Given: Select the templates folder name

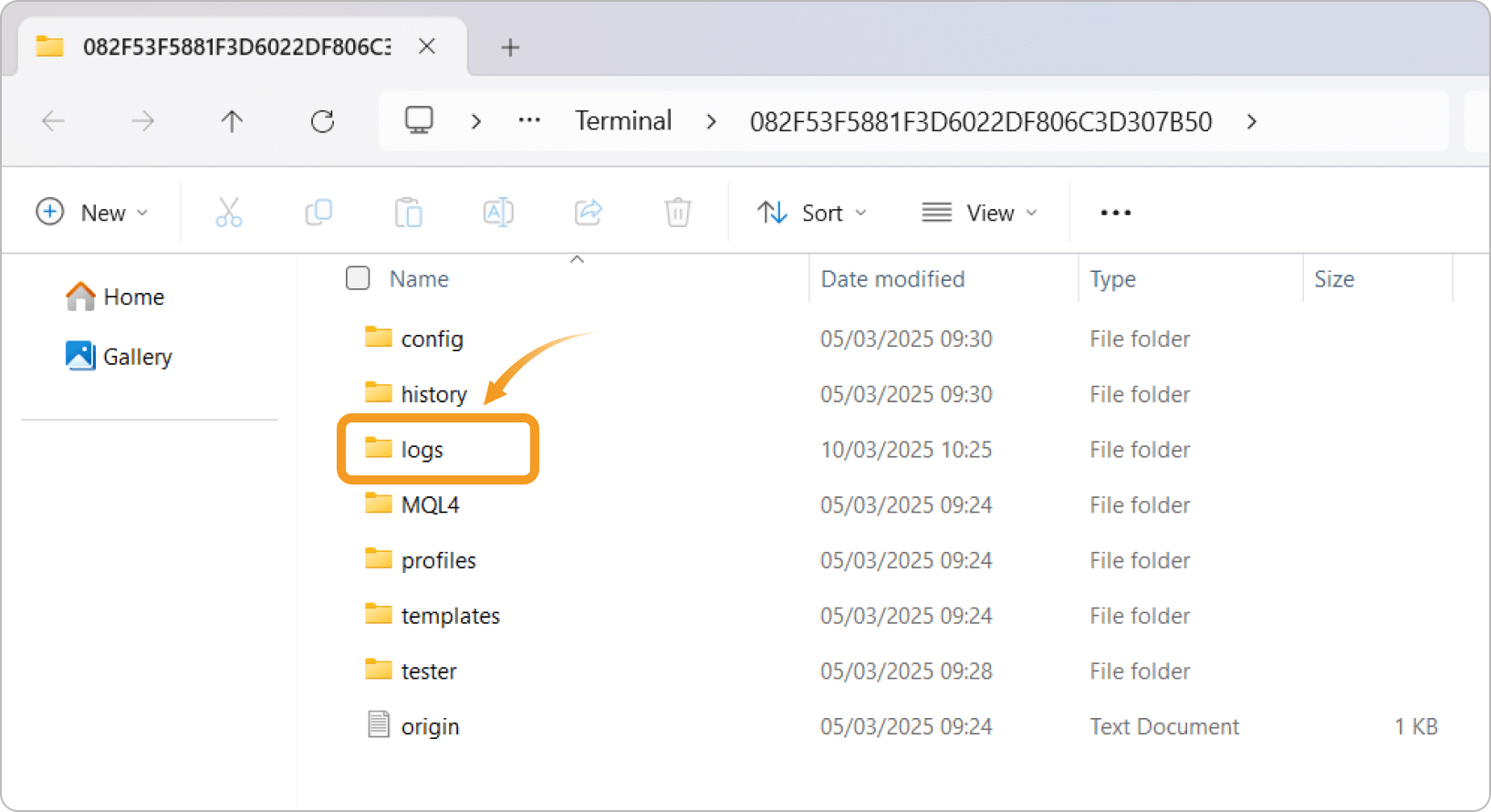Looking at the screenshot, I should [x=451, y=616].
